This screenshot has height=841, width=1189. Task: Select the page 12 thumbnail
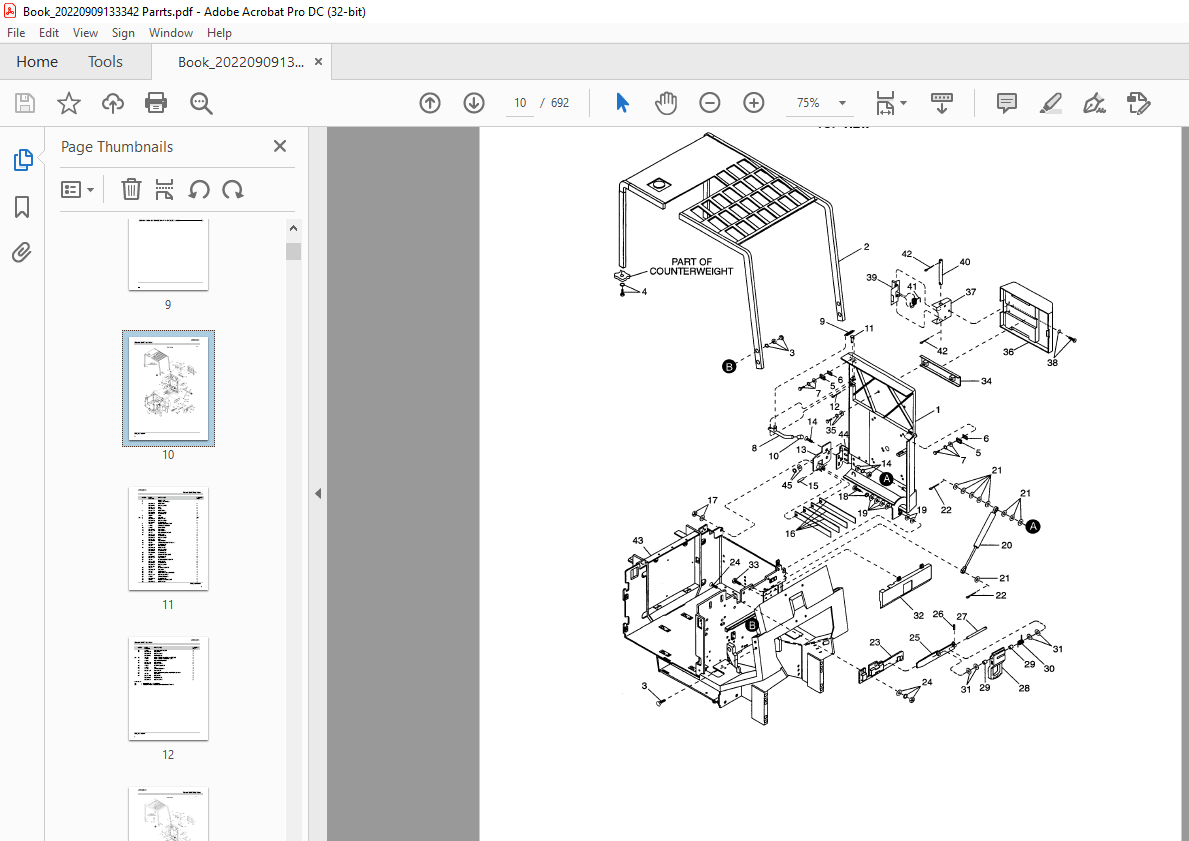point(168,689)
